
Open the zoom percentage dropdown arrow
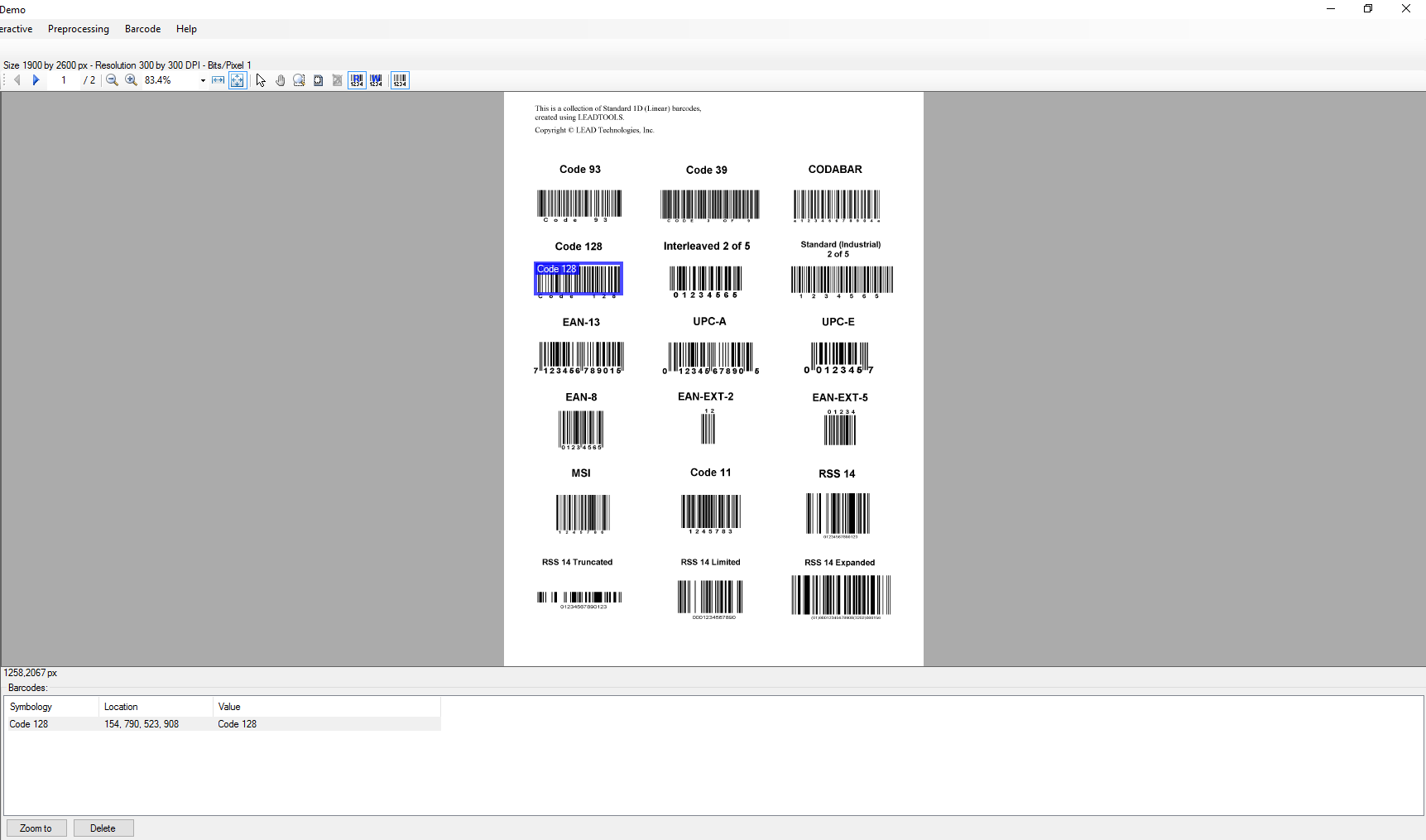pos(203,80)
